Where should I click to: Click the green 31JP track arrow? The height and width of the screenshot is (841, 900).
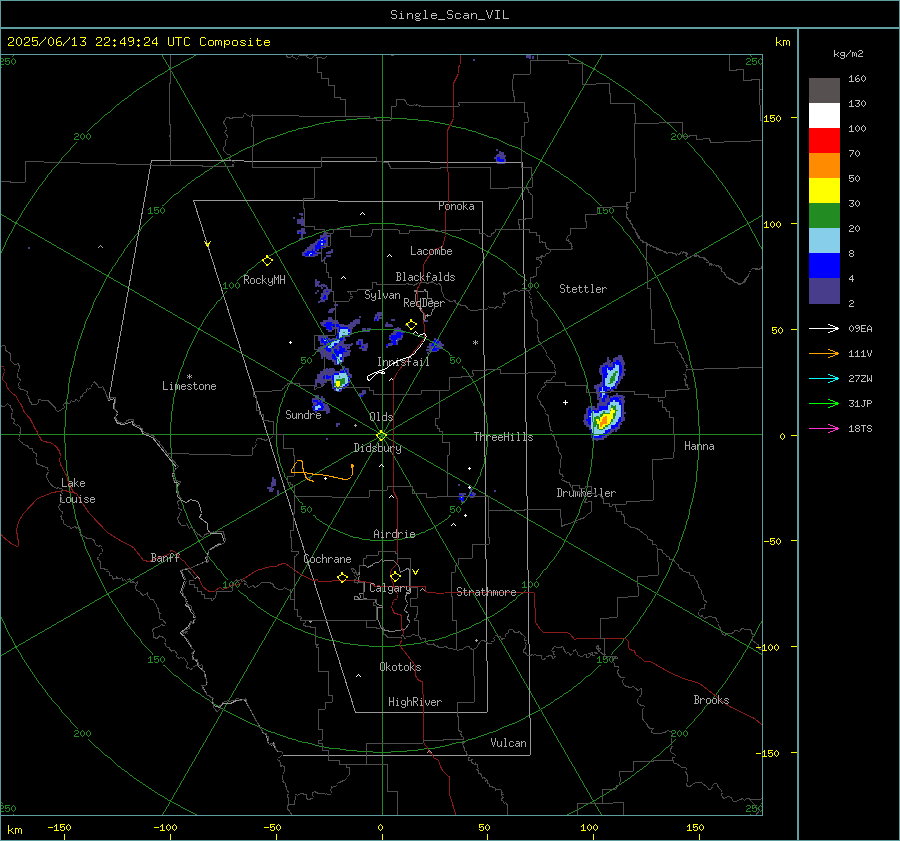(824, 404)
